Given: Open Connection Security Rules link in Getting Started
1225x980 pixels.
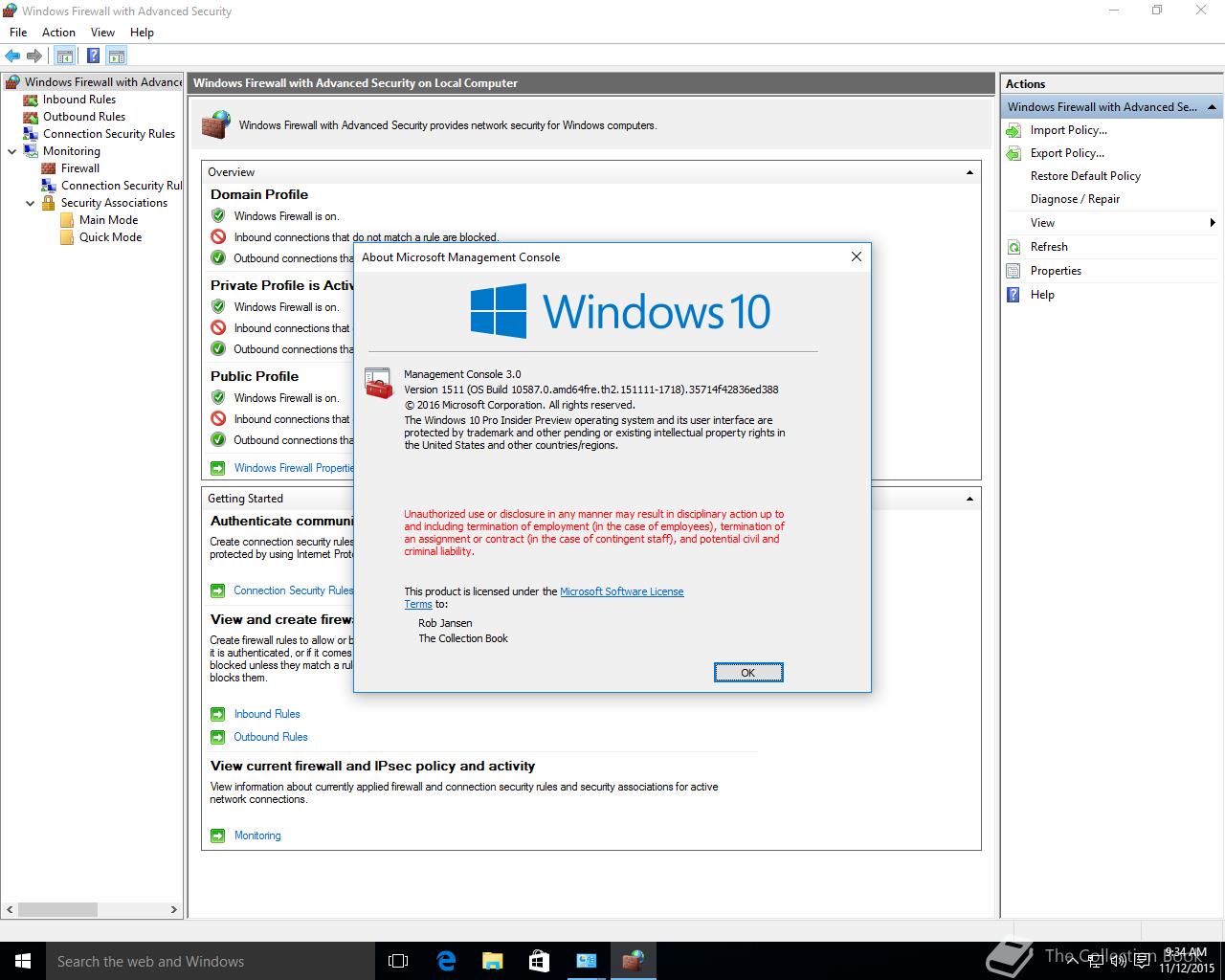Looking at the screenshot, I should point(293,590).
